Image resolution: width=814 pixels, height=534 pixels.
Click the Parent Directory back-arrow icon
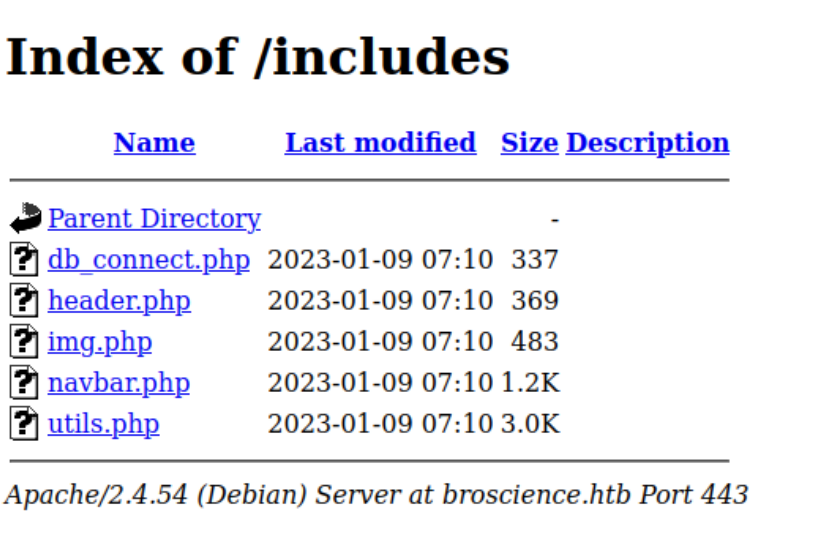pyautogui.click(x=26, y=218)
